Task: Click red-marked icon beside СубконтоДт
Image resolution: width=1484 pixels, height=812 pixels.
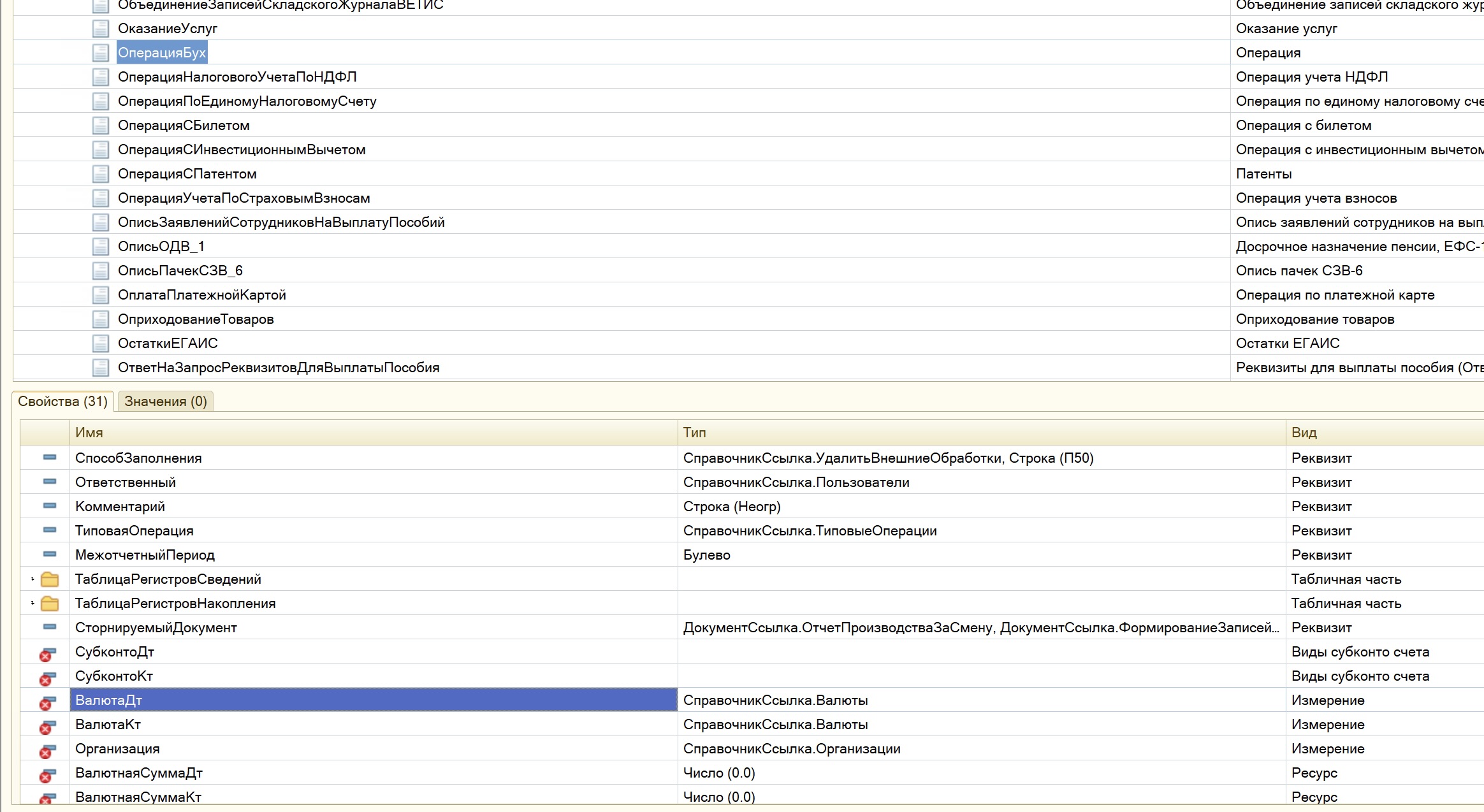Action: pyautogui.click(x=48, y=653)
